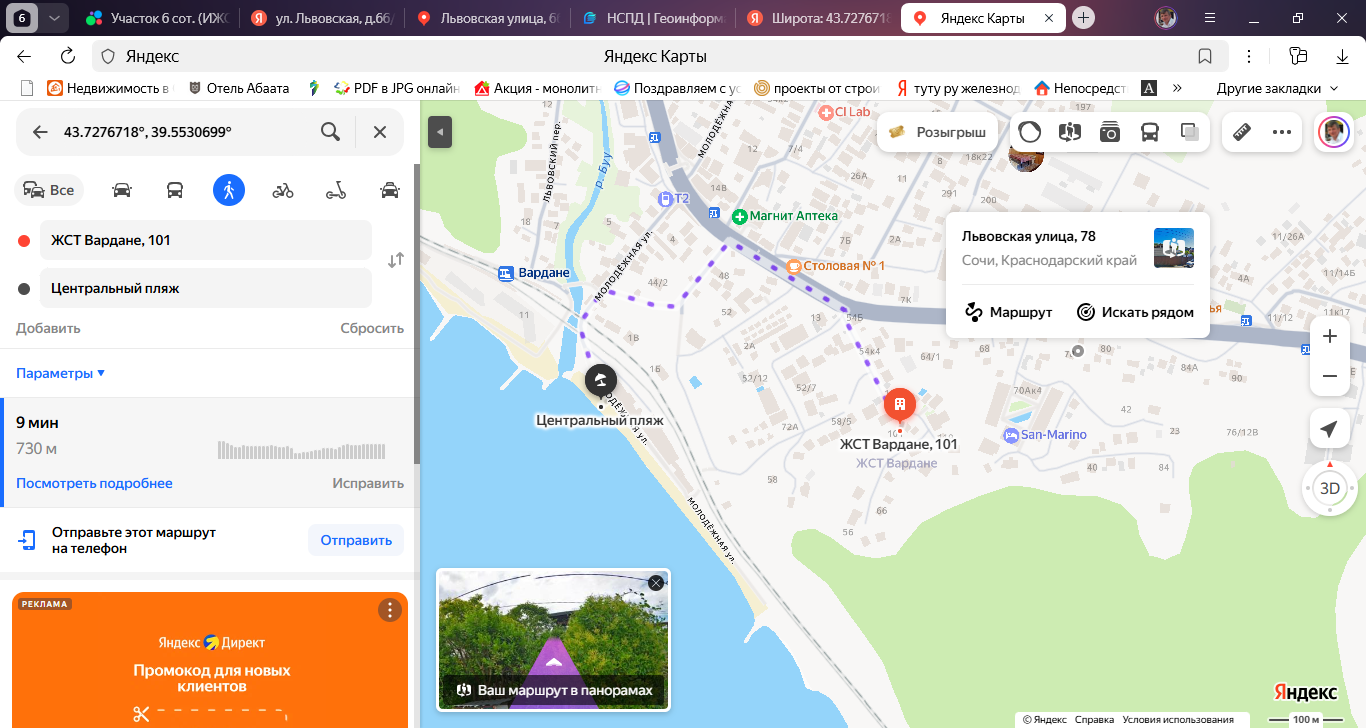Send route to phone with 'Отправить'
The width and height of the screenshot is (1366, 728).
click(356, 540)
